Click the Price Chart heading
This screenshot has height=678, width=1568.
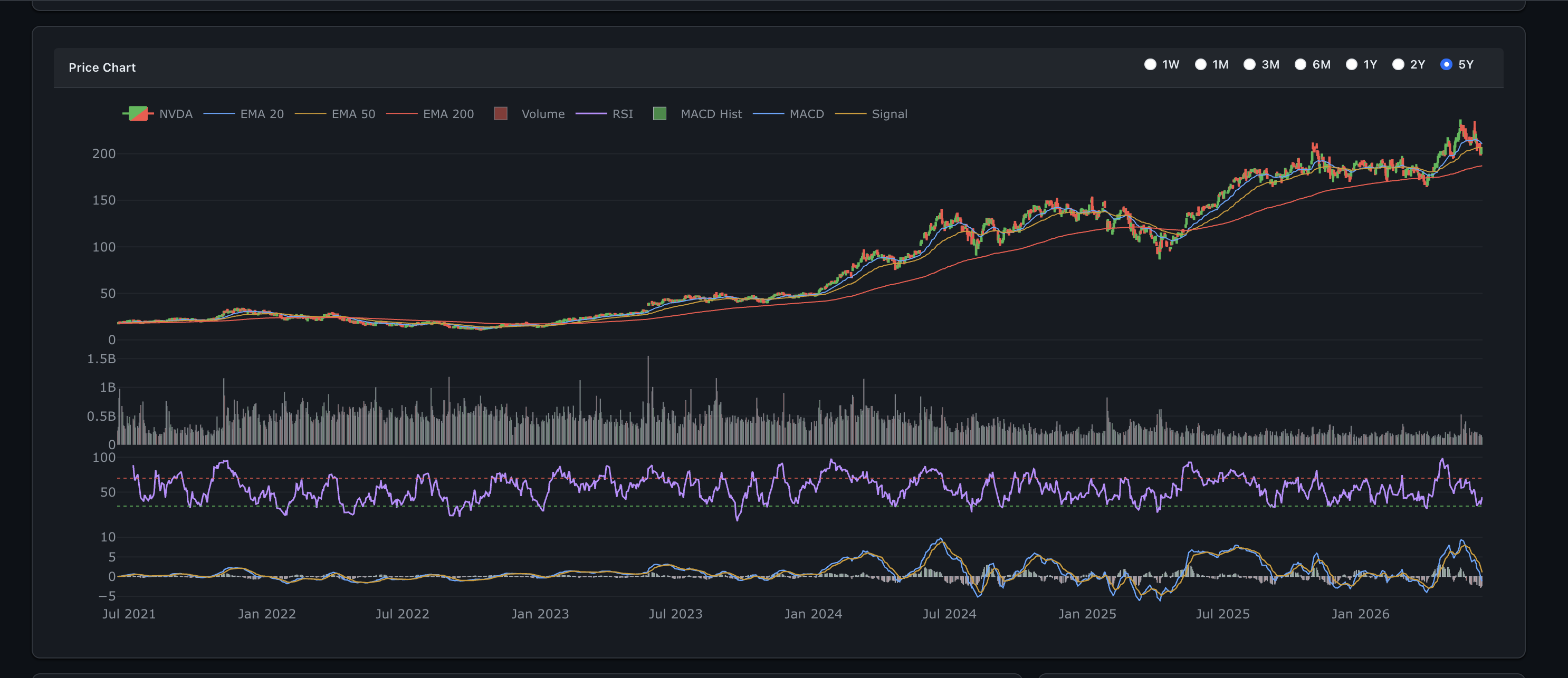coord(102,67)
